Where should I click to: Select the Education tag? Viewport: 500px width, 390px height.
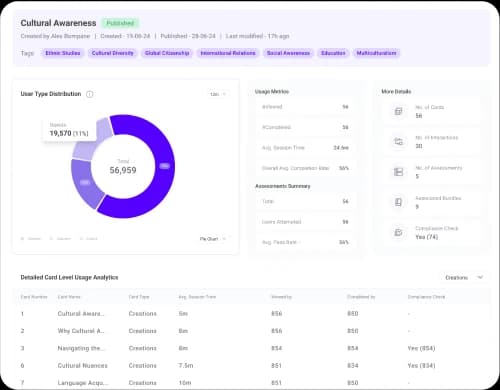click(x=333, y=53)
